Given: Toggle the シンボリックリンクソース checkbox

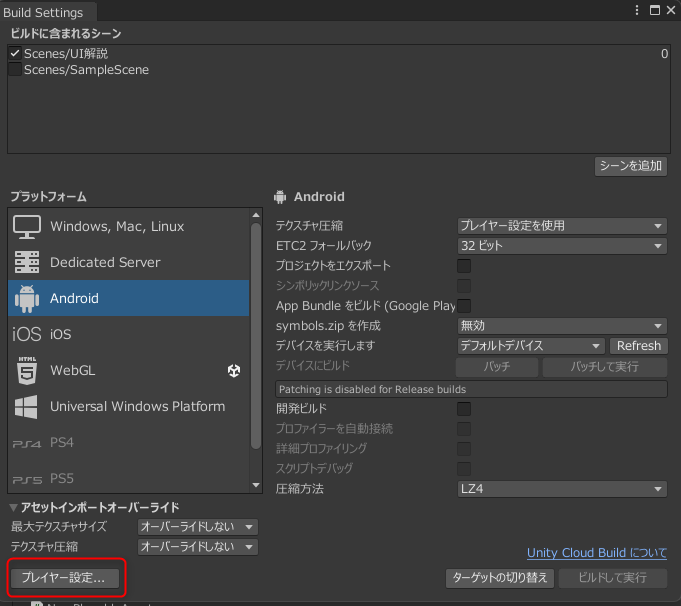Looking at the screenshot, I should (464, 286).
